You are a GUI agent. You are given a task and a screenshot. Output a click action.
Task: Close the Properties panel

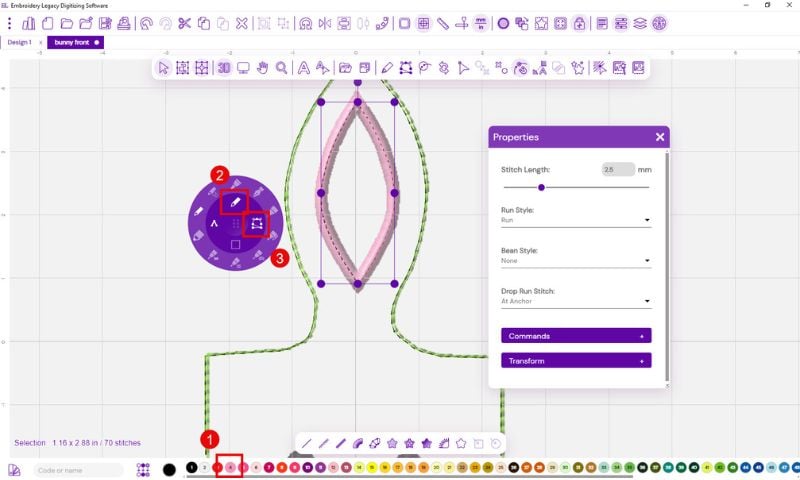(660, 137)
